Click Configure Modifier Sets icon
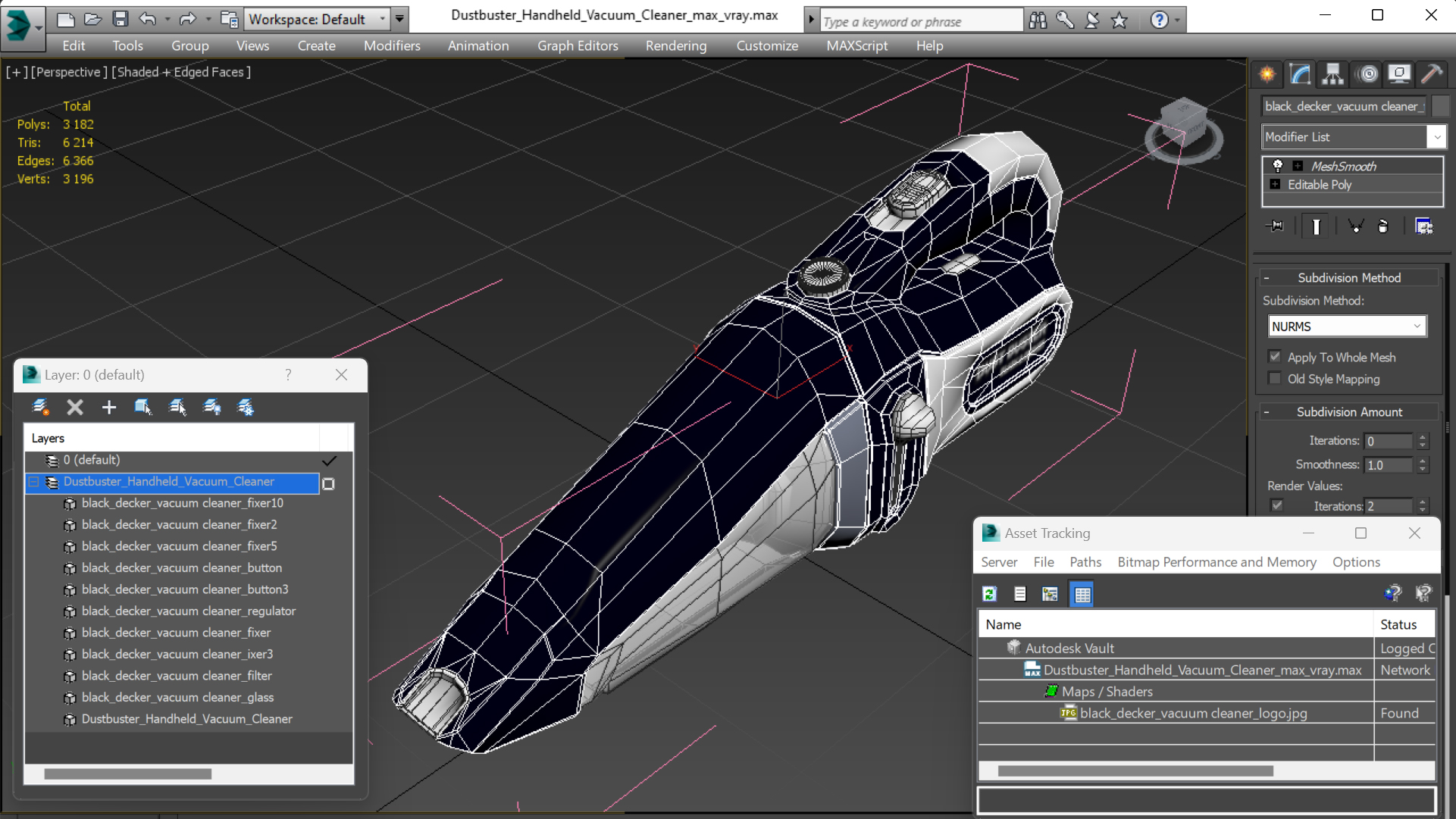Image resolution: width=1456 pixels, height=819 pixels. coord(1424,227)
